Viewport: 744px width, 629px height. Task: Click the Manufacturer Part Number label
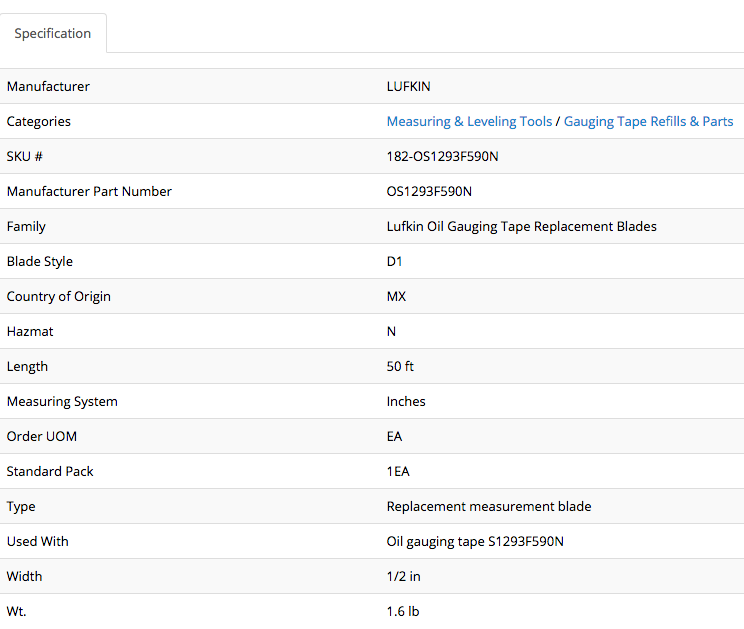coord(89,191)
